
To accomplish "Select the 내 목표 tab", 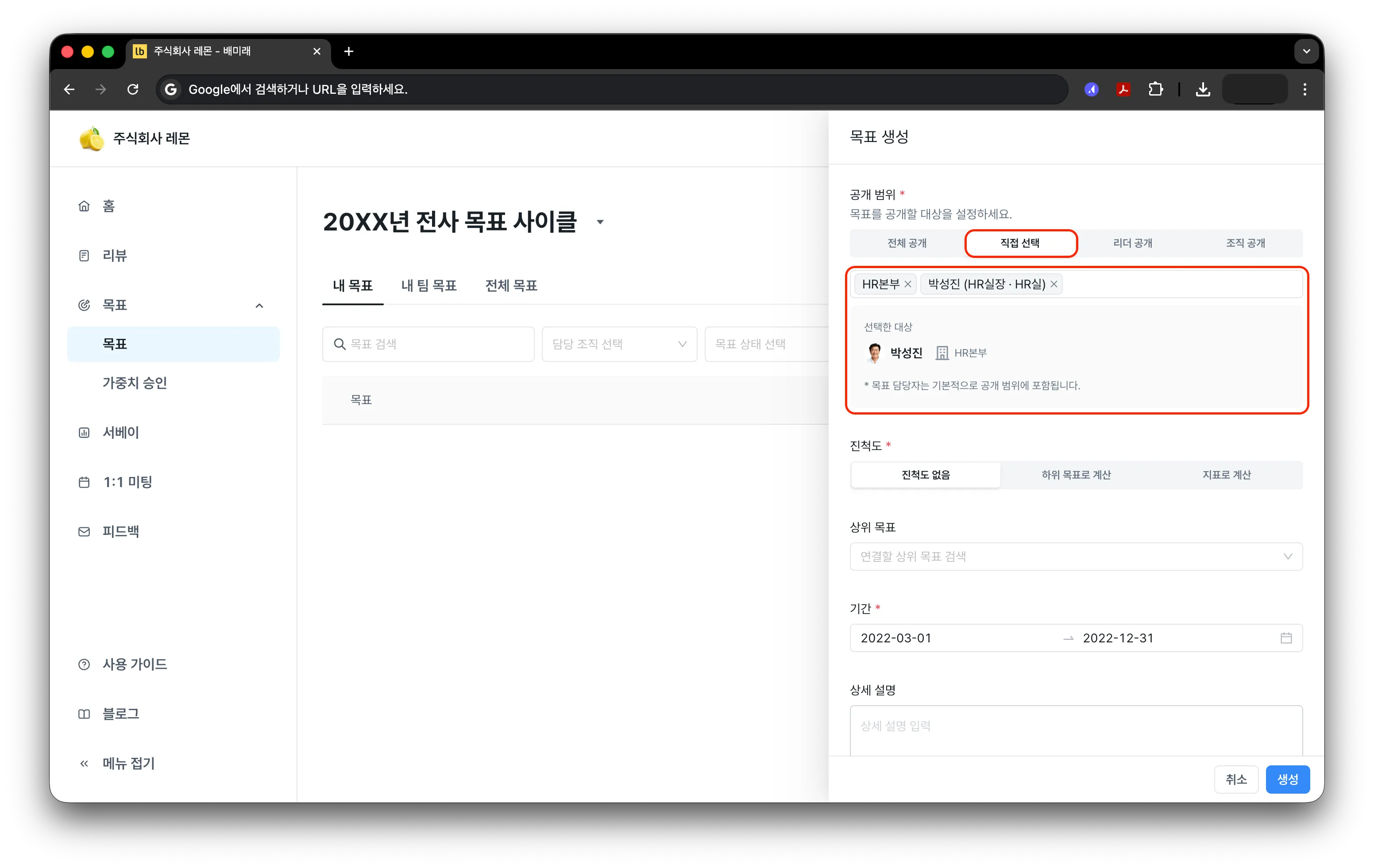I will coord(353,285).
